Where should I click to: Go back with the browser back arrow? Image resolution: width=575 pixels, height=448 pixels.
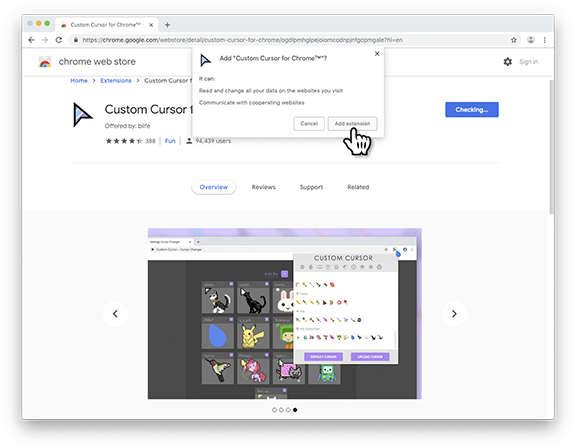(32, 40)
